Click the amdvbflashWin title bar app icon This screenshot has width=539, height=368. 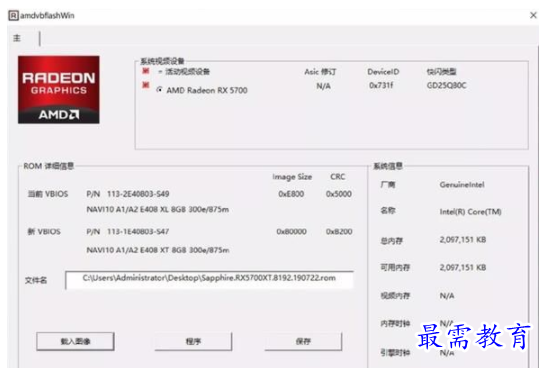[13, 15]
